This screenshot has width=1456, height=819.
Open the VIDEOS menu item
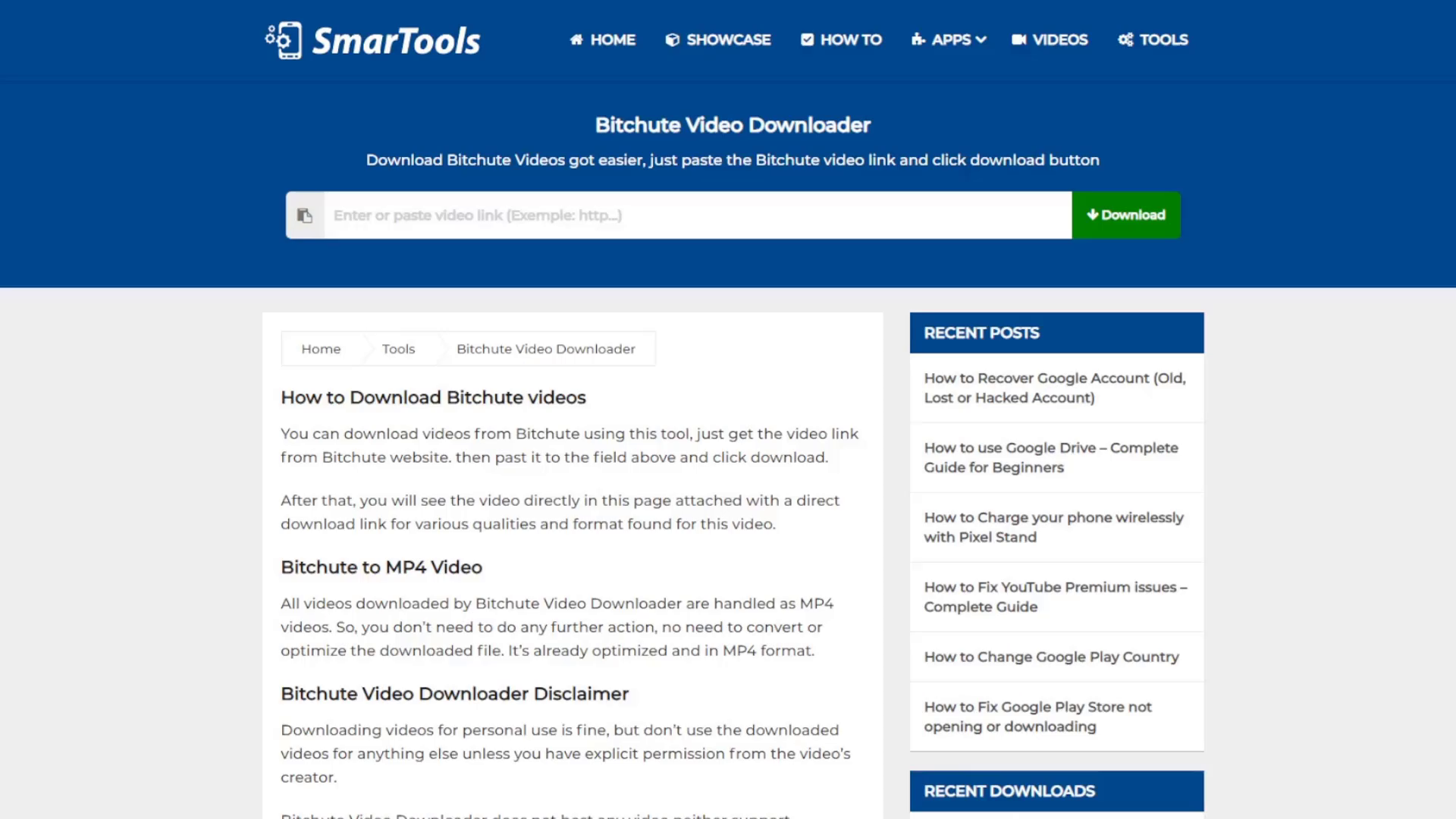click(1050, 39)
